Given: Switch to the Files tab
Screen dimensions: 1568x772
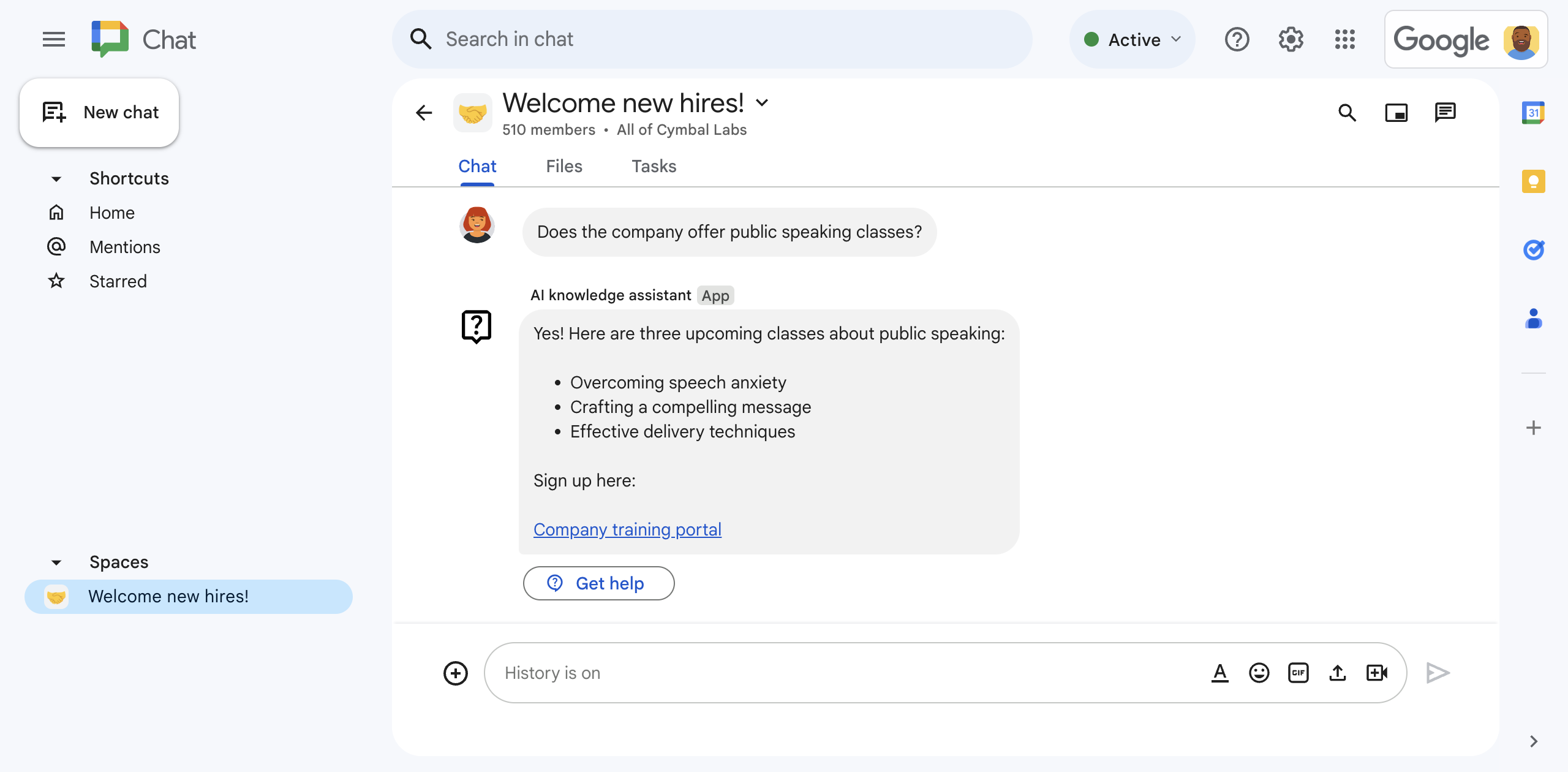Looking at the screenshot, I should click(x=564, y=166).
